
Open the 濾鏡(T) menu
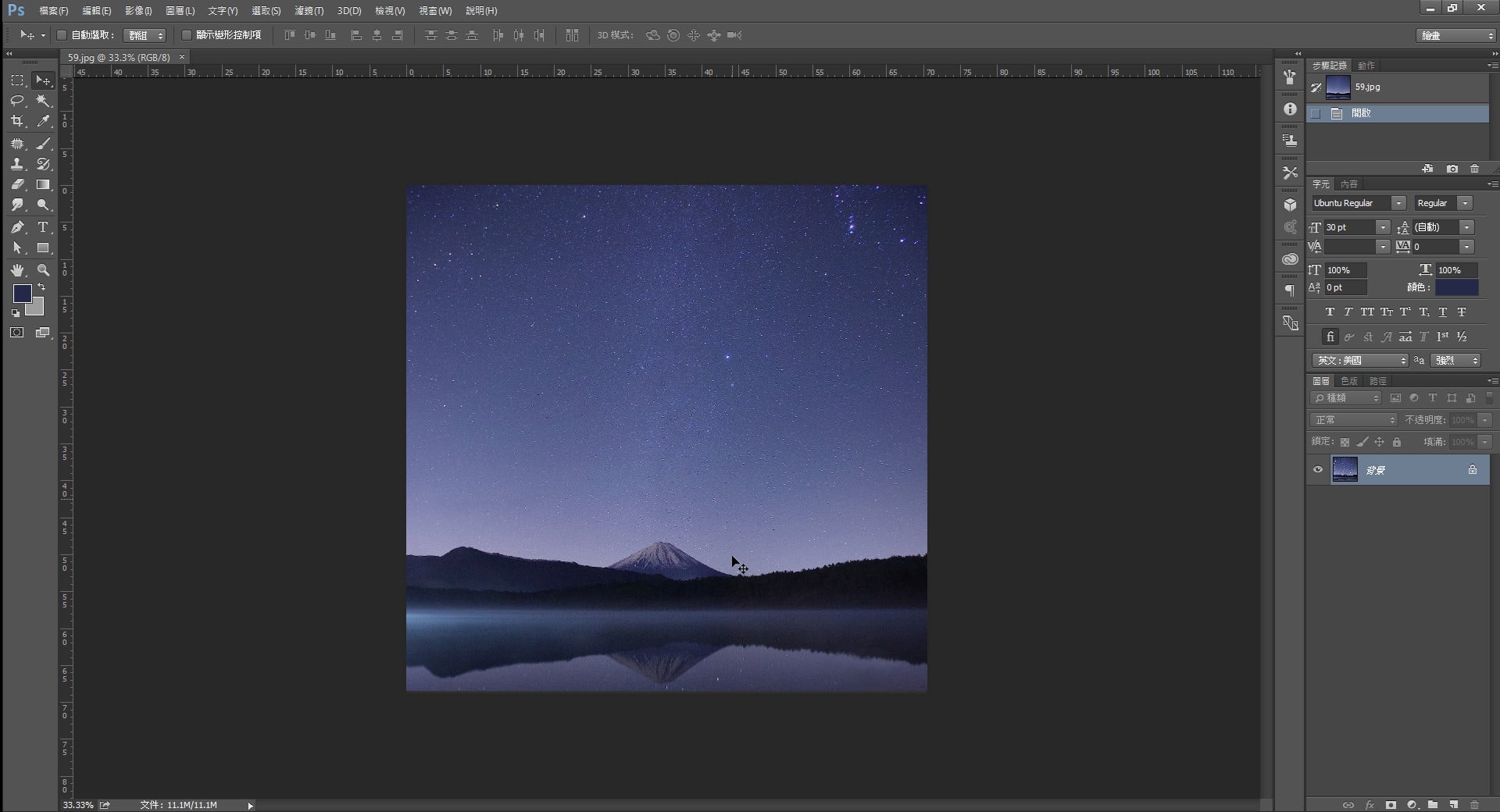tap(309, 11)
